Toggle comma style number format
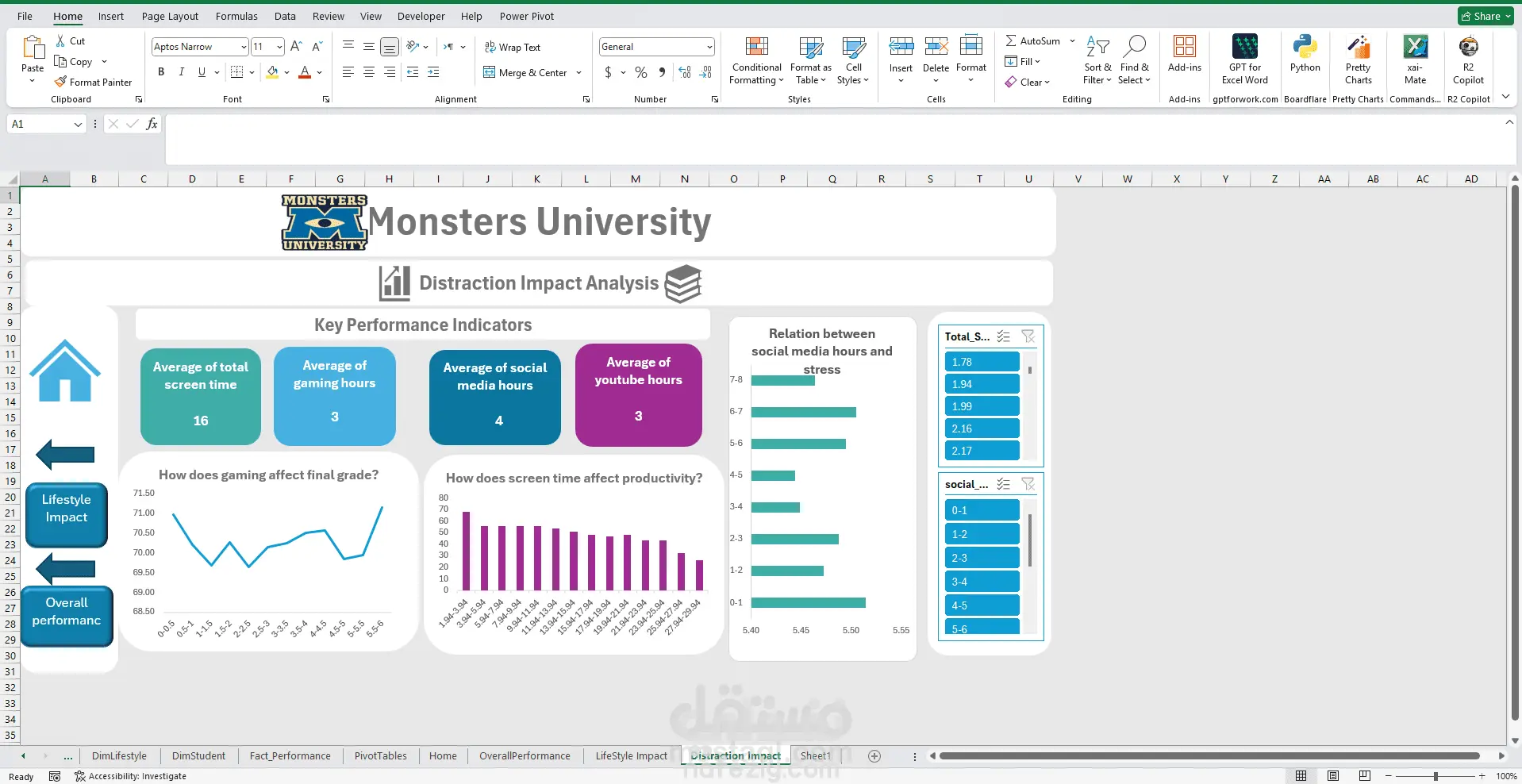1522x784 pixels. 662,72
